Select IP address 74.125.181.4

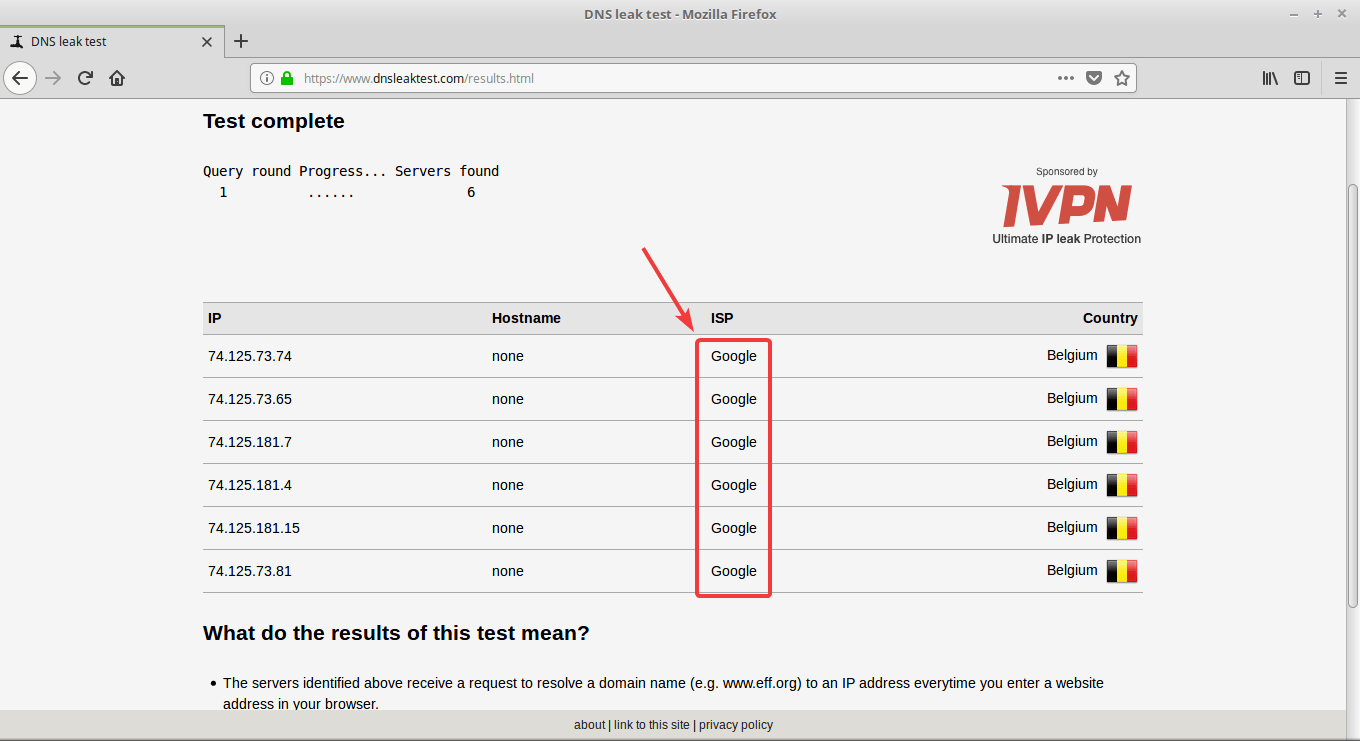tap(250, 485)
